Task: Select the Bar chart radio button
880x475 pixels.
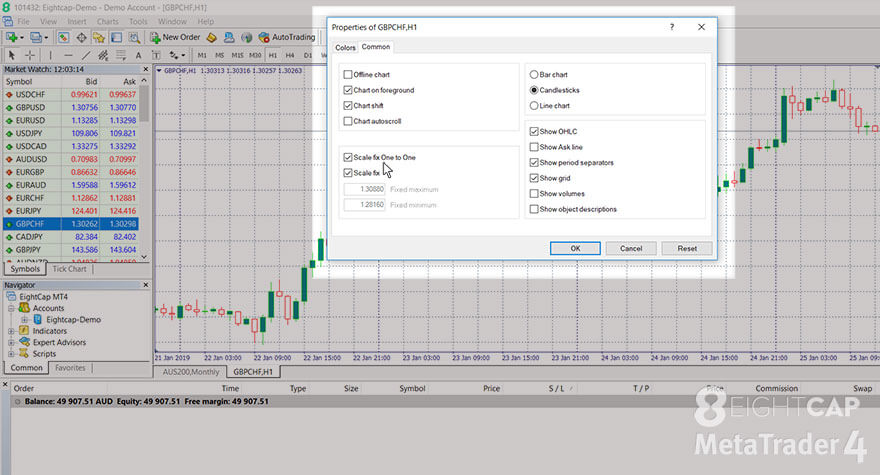Action: [534, 74]
